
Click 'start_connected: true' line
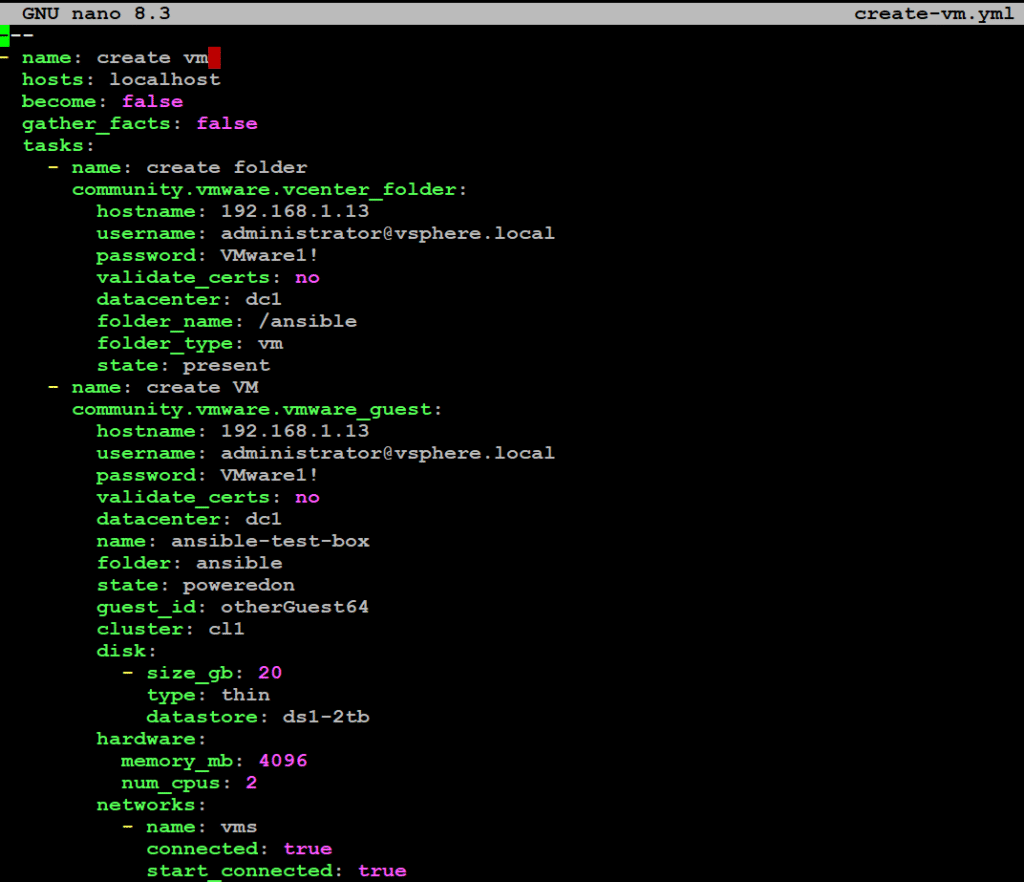click(x=276, y=871)
